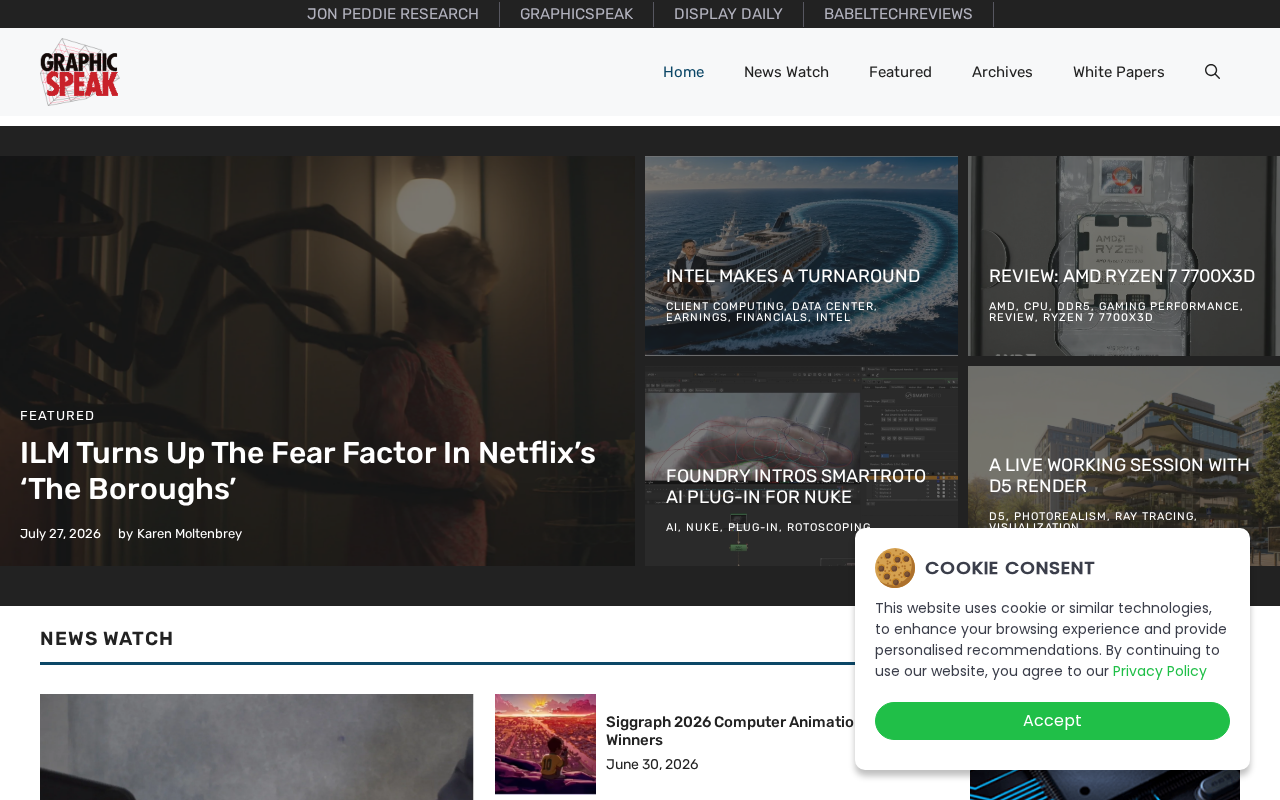Open the Earnings tag

(697, 318)
